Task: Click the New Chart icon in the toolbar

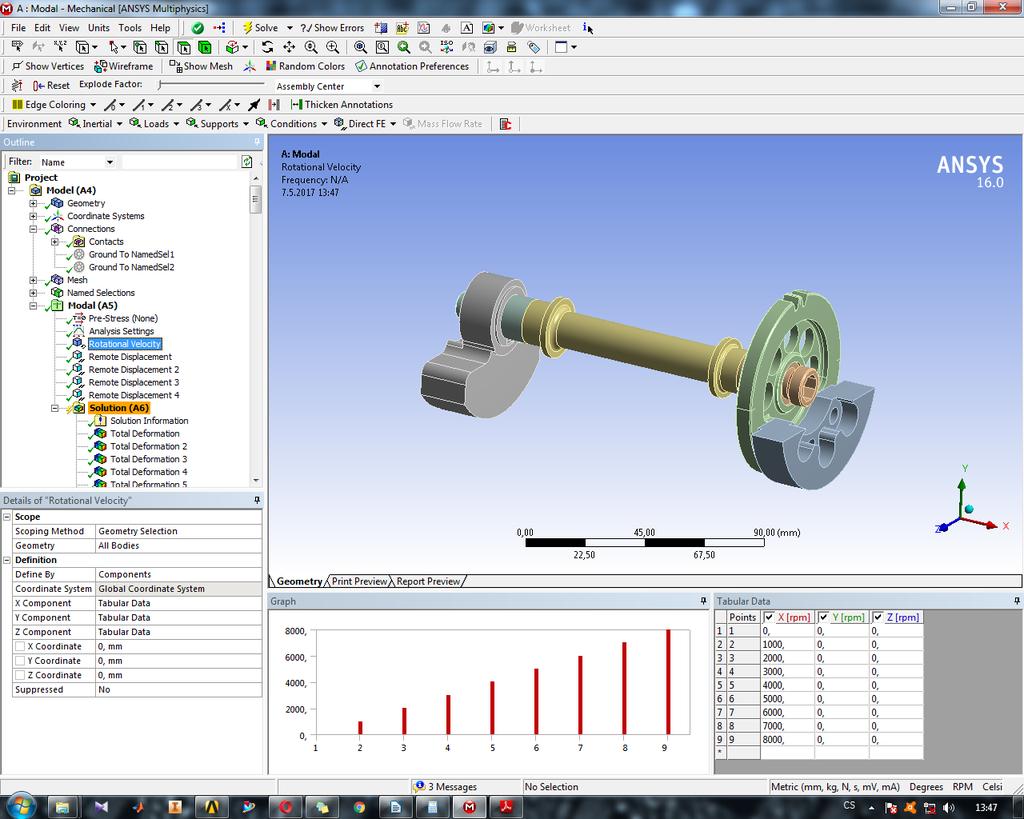Action: click(x=424, y=28)
